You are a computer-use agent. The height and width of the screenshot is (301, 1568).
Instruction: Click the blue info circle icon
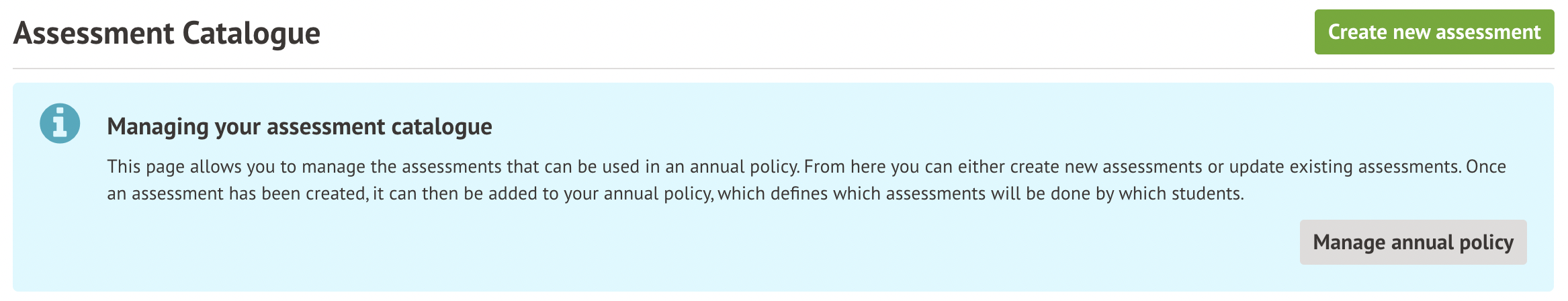point(60,124)
